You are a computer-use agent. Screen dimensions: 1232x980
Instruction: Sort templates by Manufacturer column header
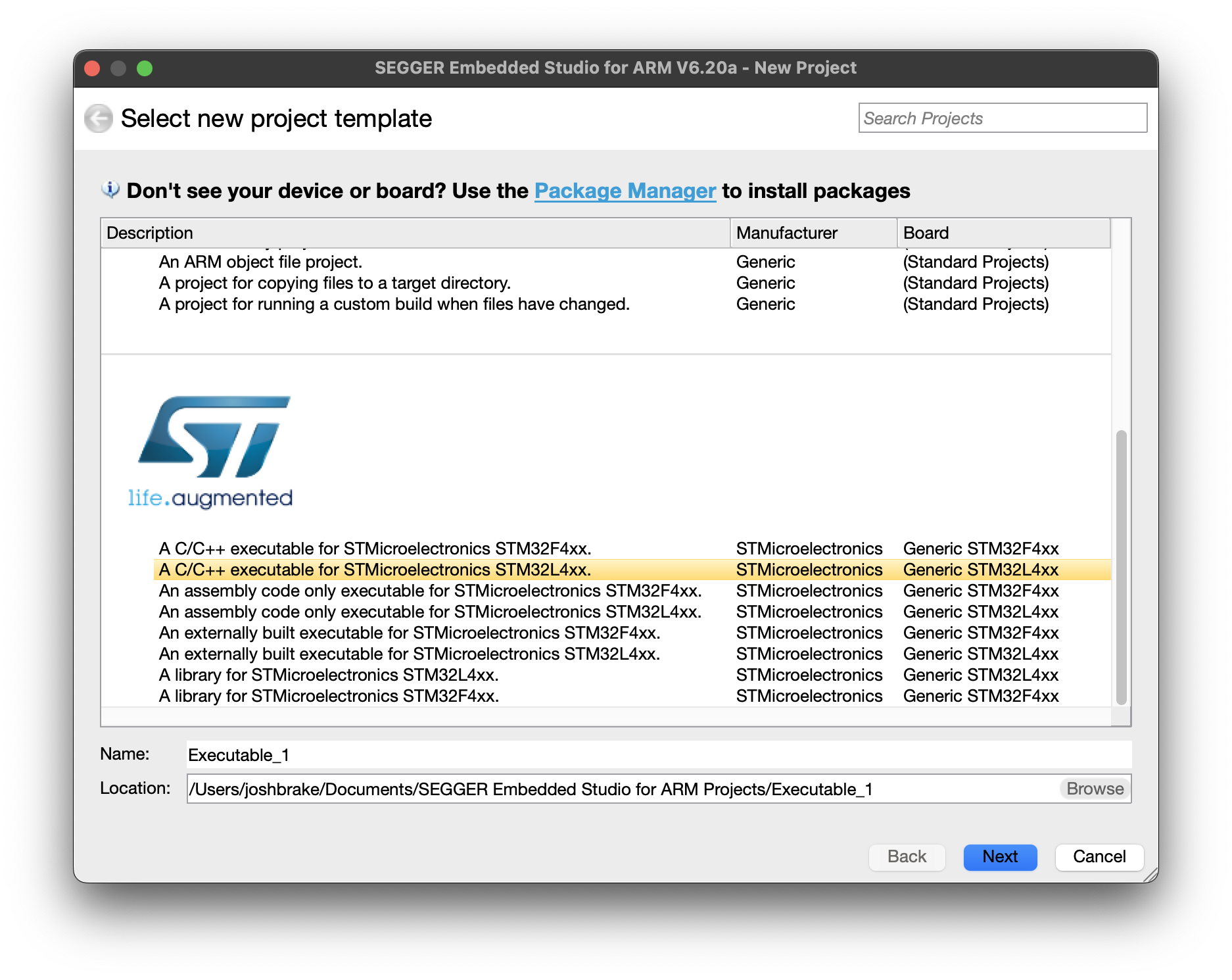(814, 233)
